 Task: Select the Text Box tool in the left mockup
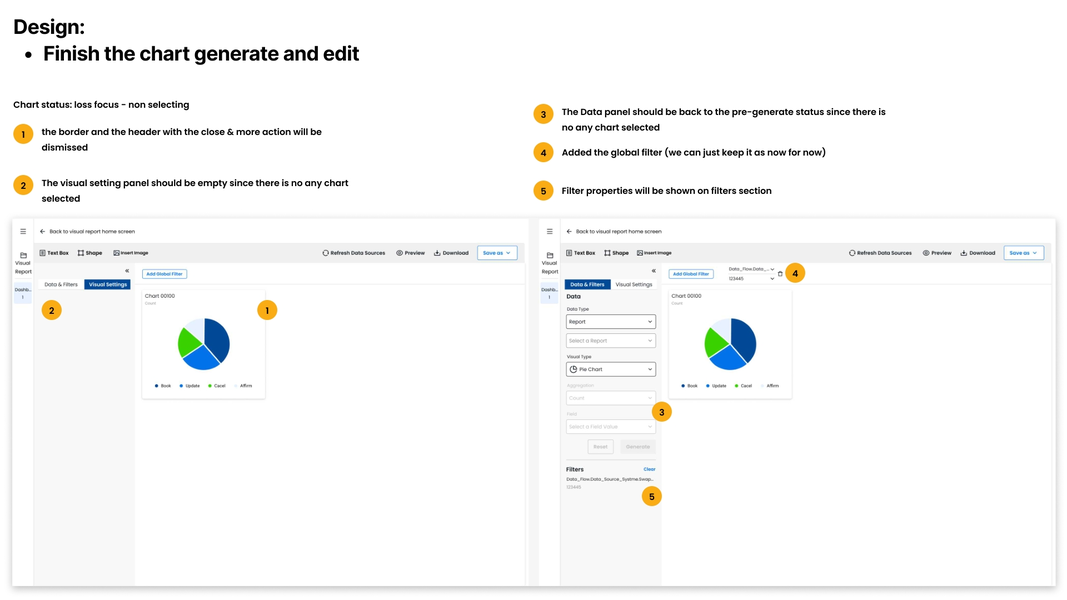[x=54, y=253]
